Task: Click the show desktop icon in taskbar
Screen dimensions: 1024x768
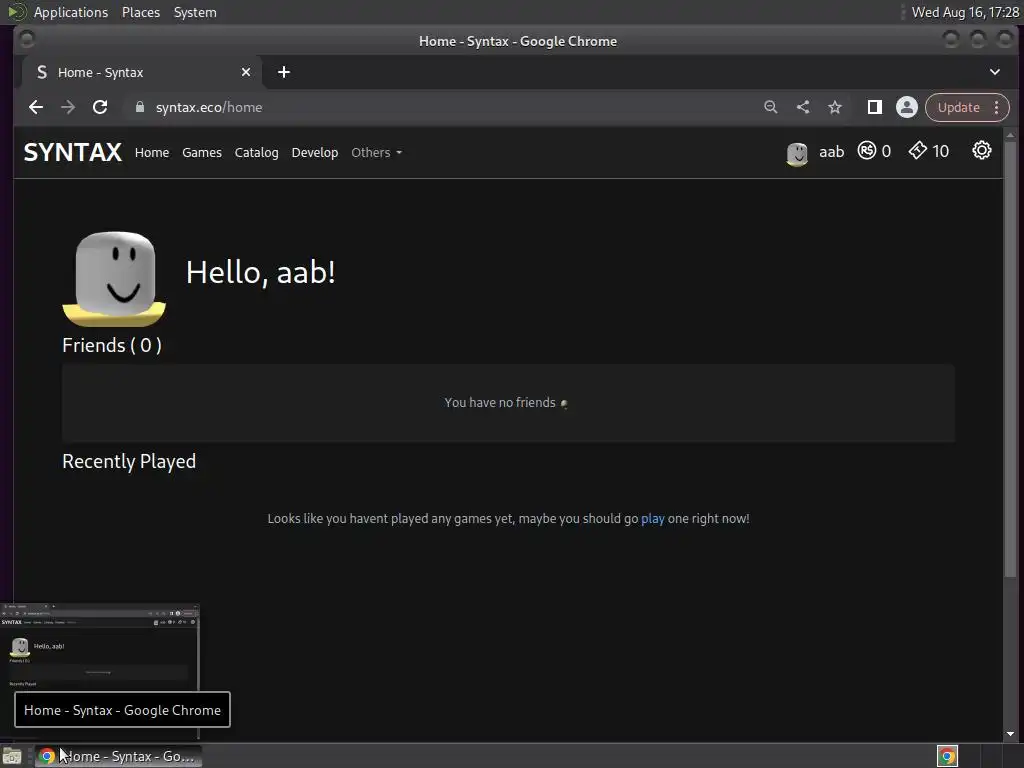Action: click(x=12, y=757)
